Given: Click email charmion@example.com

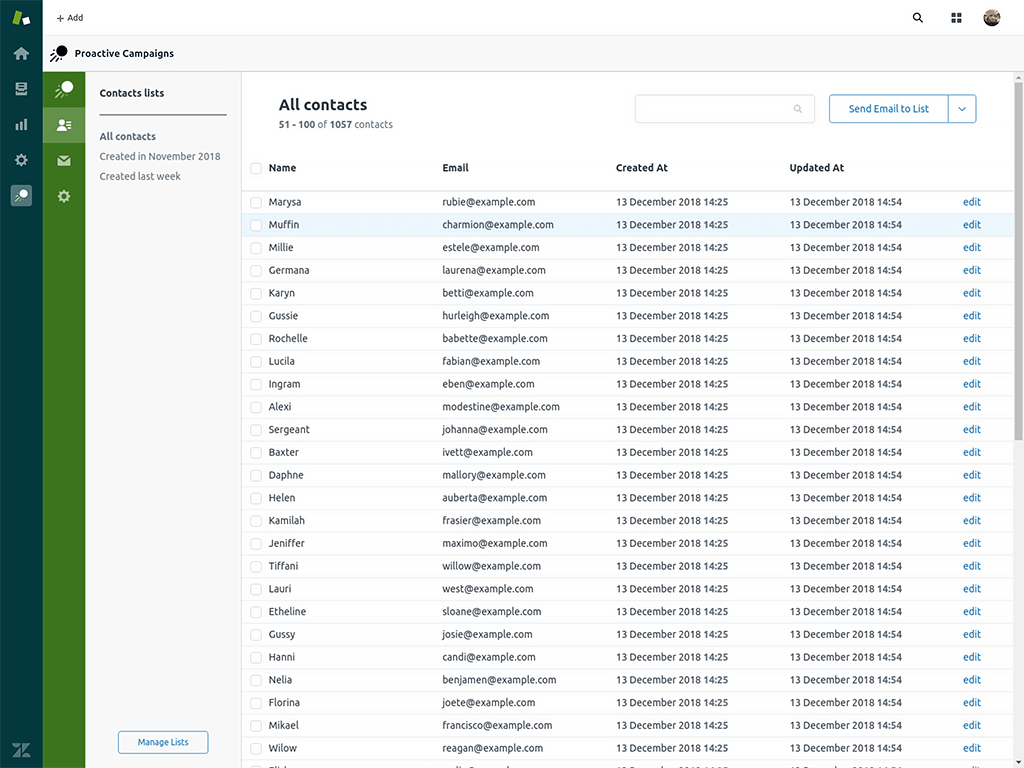Looking at the screenshot, I should tap(498, 225).
